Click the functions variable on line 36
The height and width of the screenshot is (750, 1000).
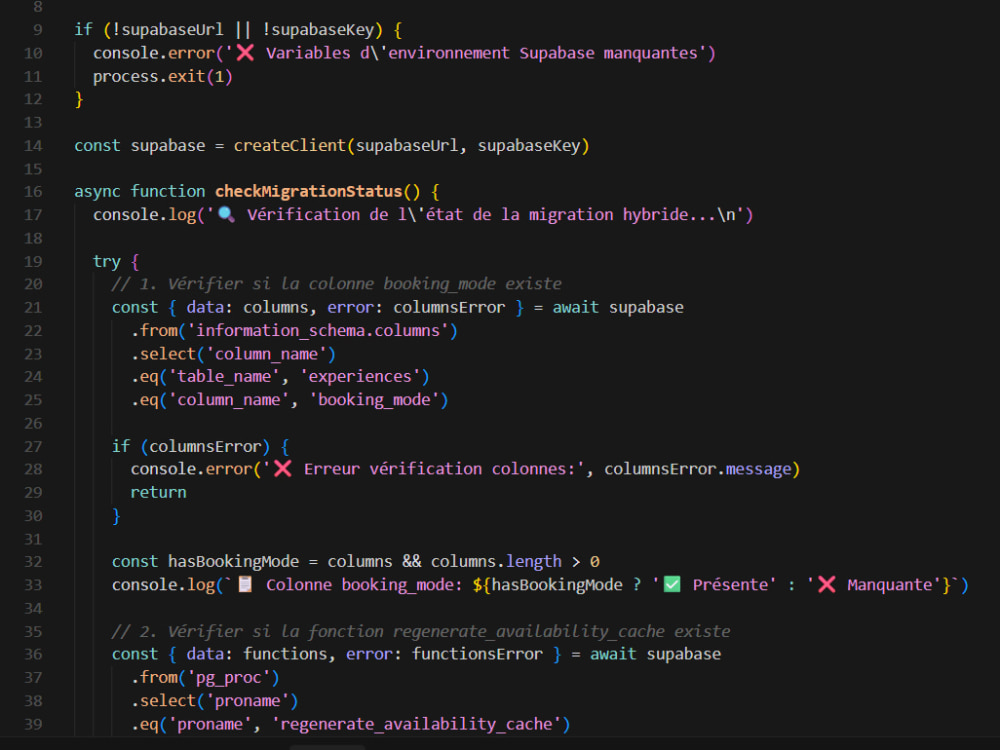coord(285,654)
